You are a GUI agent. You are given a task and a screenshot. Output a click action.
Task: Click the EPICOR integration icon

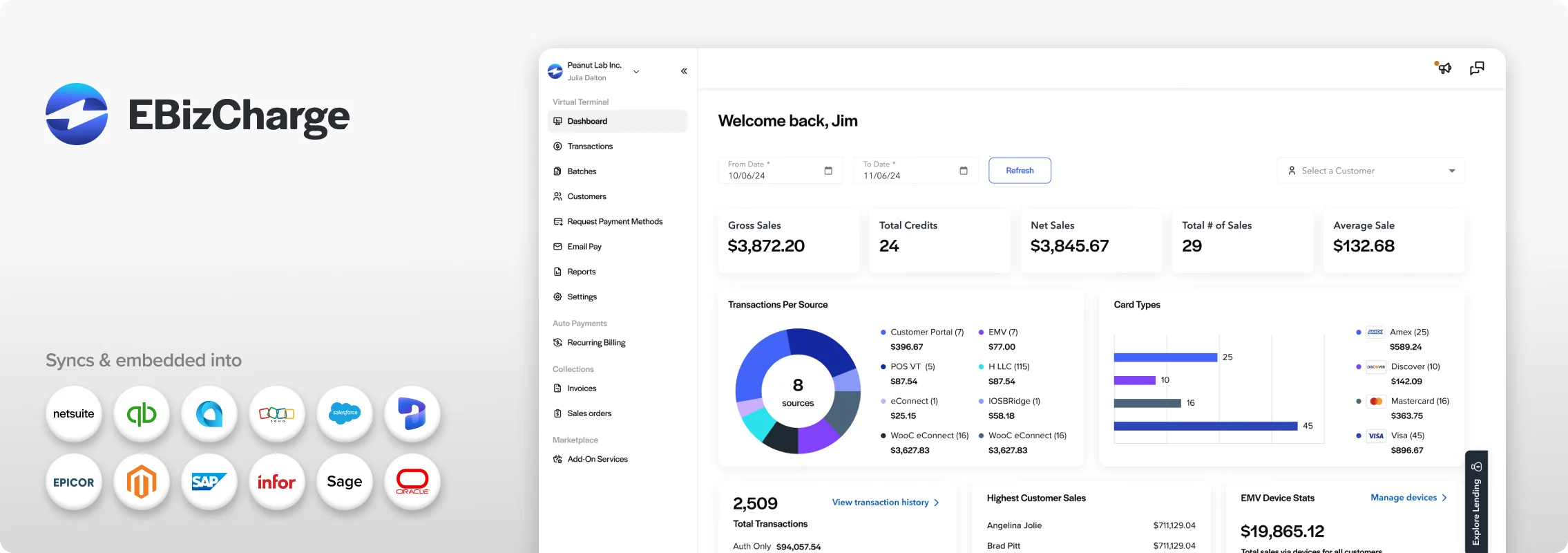coord(74,482)
